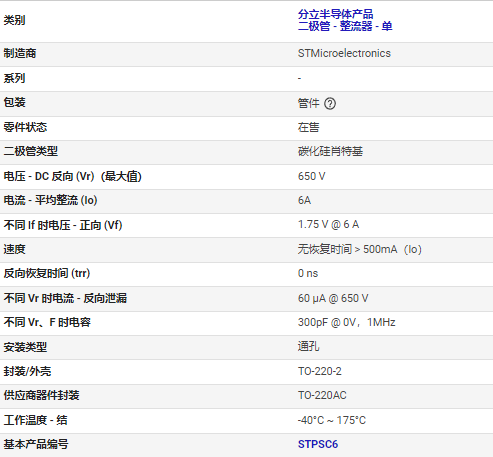Open the 二极管 - 整流器 - 单 link
The width and height of the screenshot is (493, 457).
(x=345, y=26)
